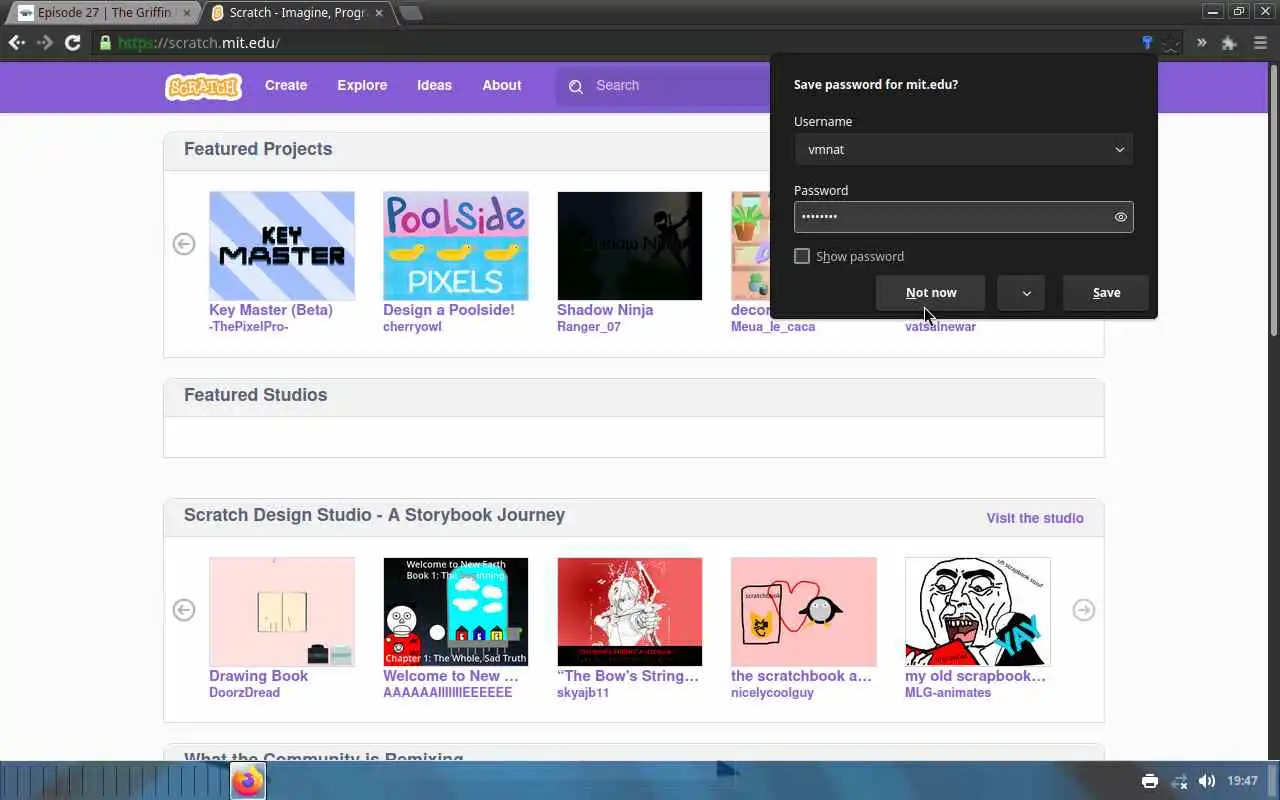Viewport: 1280px width, 800px height.
Task: Open the About menu item
Action: pyautogui.click(x=502, y=86)
